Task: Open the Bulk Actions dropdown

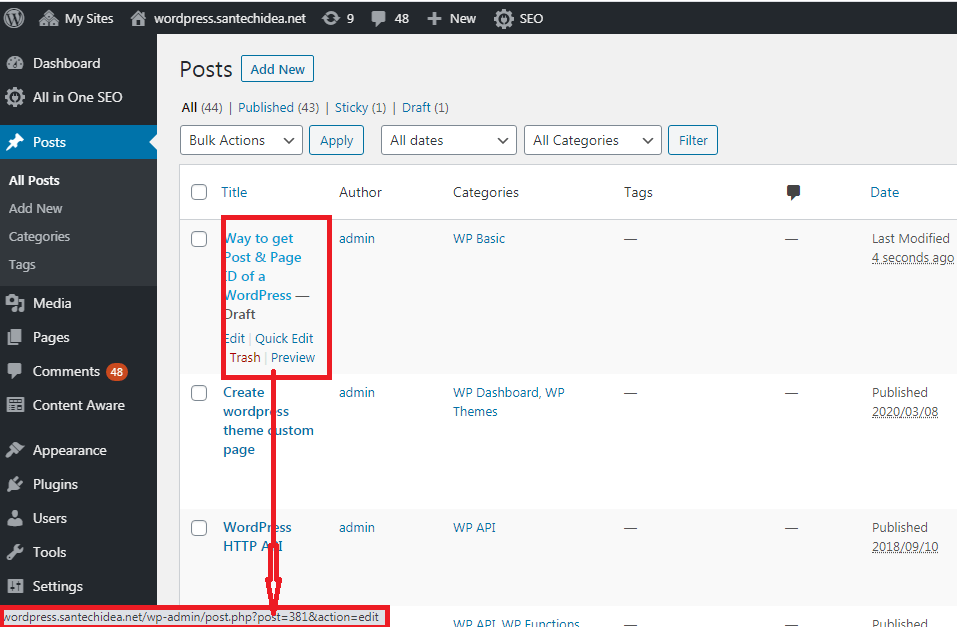Action: (240, 140)
